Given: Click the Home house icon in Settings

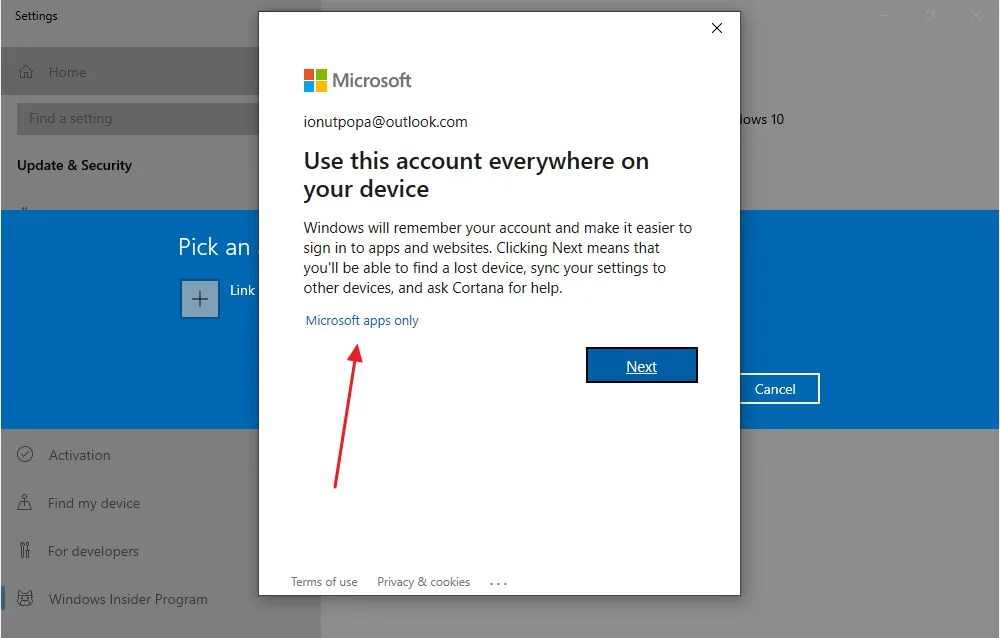Looking at the screenshot, I should click(26, 71).
